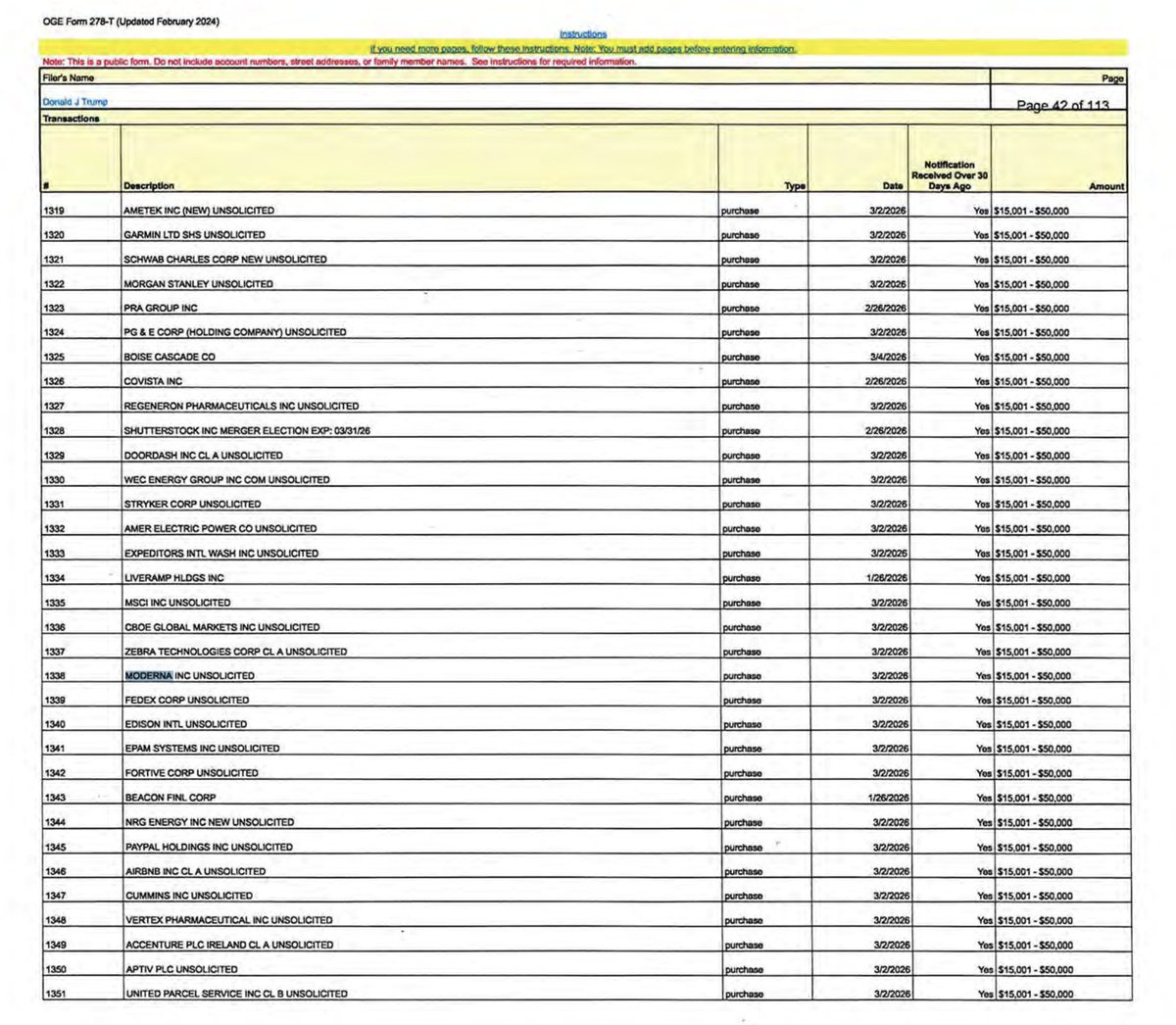Select BEACON FINL CORP description
This screenshot has height=1025, width=1176.
point(170,798)
